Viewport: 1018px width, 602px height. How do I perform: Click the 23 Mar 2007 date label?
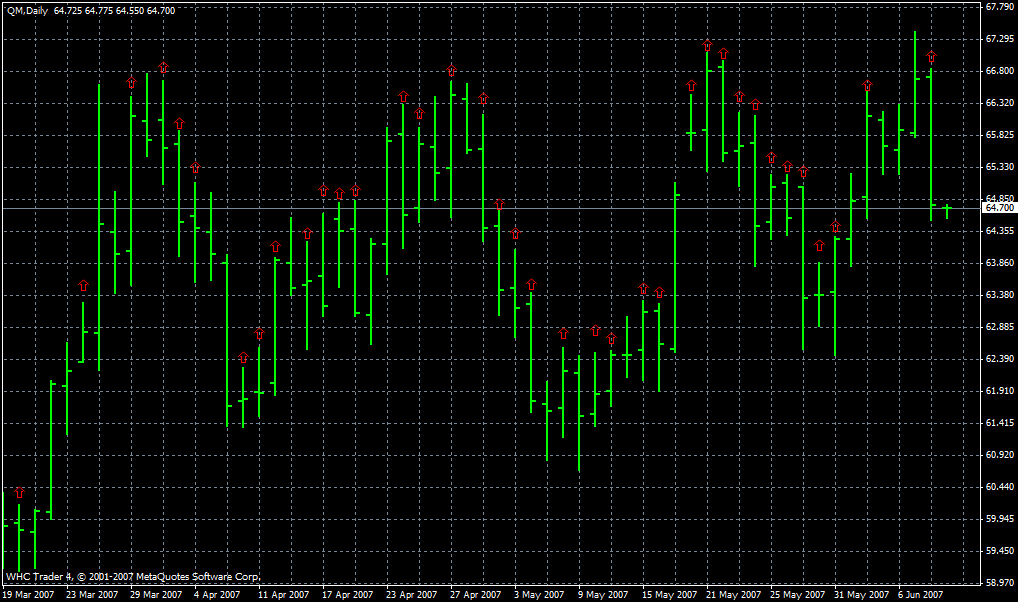(92, 594)
